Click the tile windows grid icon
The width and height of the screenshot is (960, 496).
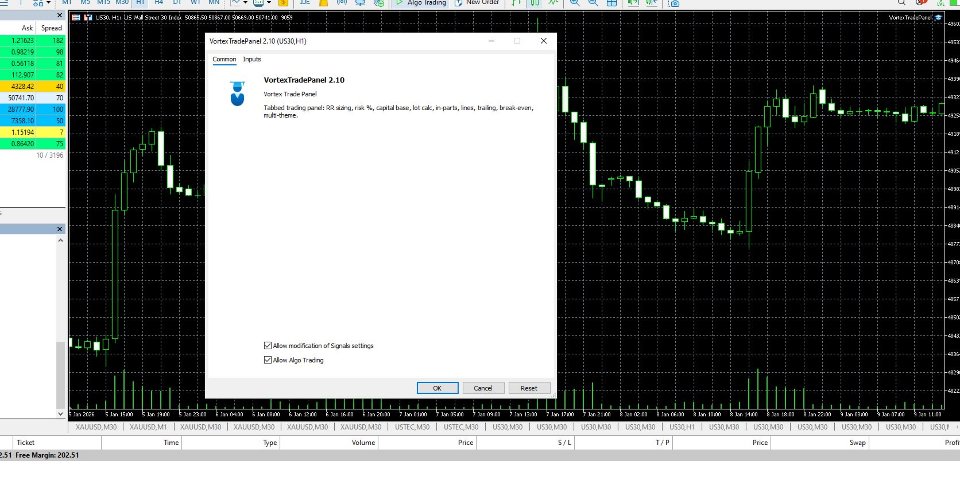[x=612, y=2]
